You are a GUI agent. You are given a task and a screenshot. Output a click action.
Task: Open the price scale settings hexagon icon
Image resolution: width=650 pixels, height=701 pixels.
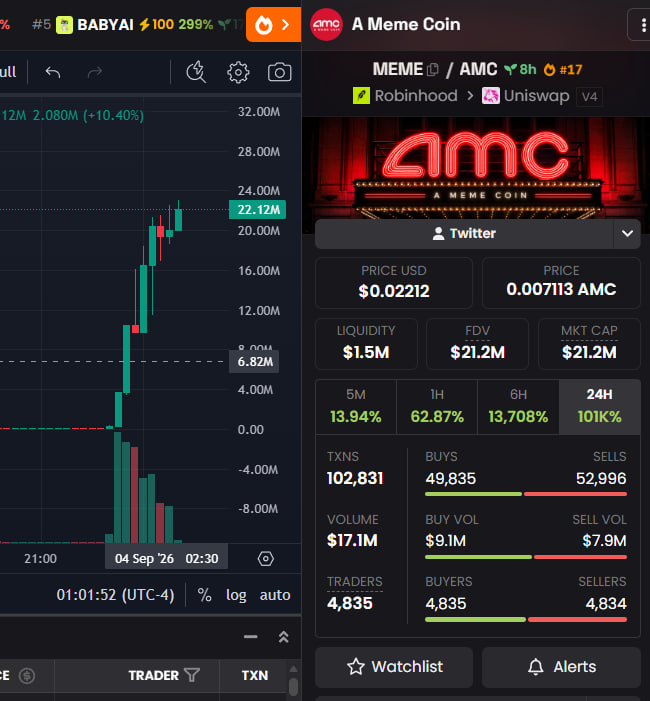point(266,558)
